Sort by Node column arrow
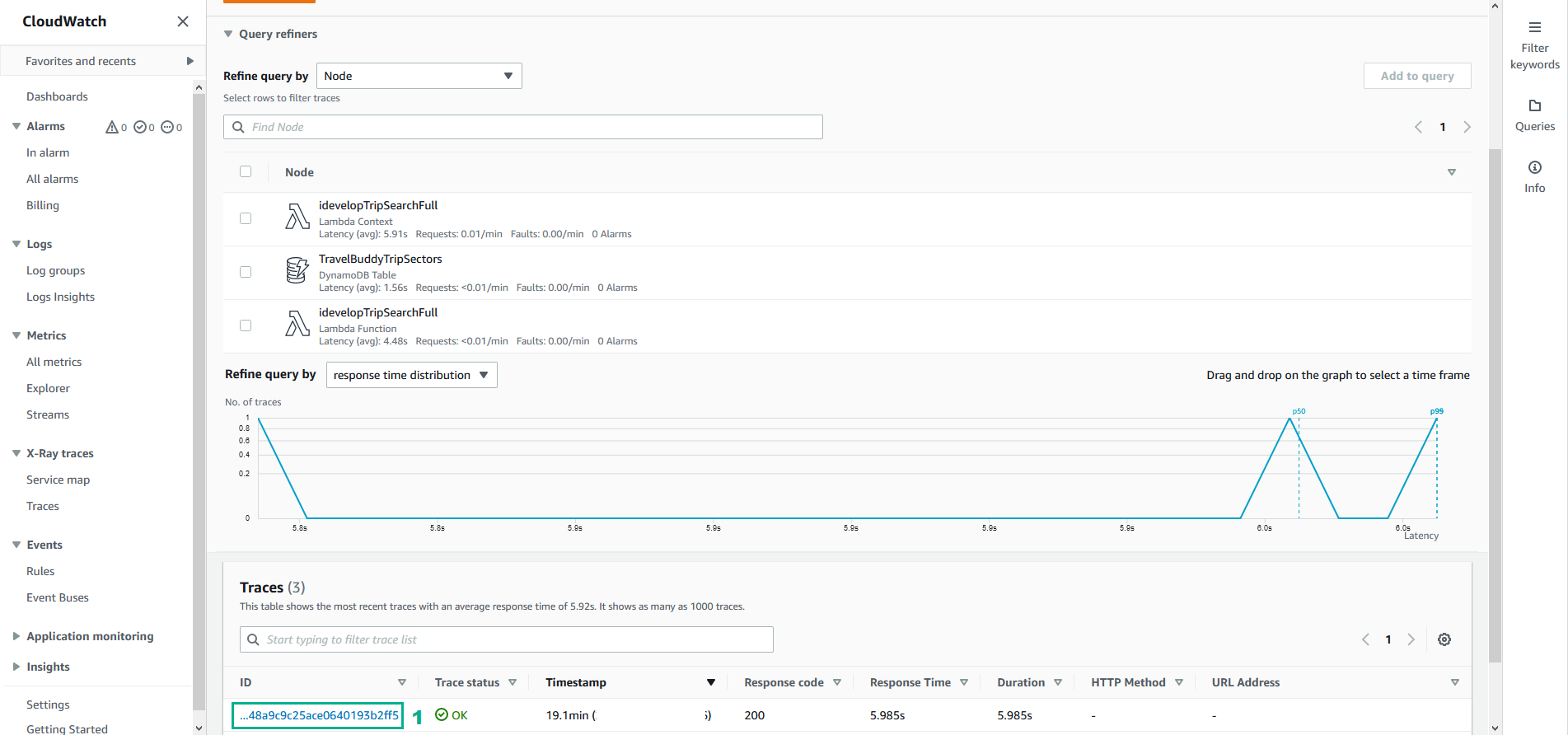The width and height of the screenshot is (1568, 735). click(1452, 172)
